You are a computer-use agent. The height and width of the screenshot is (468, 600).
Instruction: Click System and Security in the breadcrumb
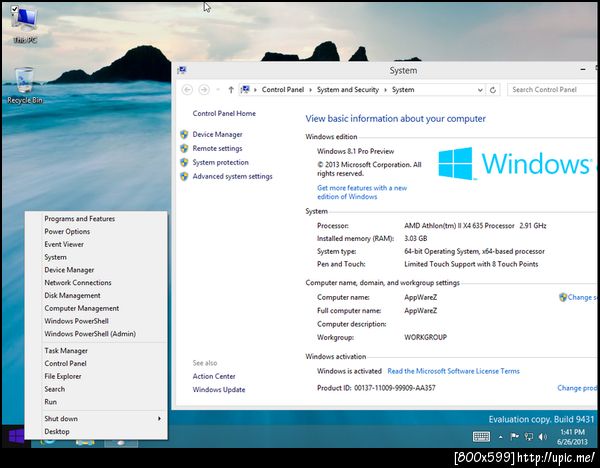347,90
